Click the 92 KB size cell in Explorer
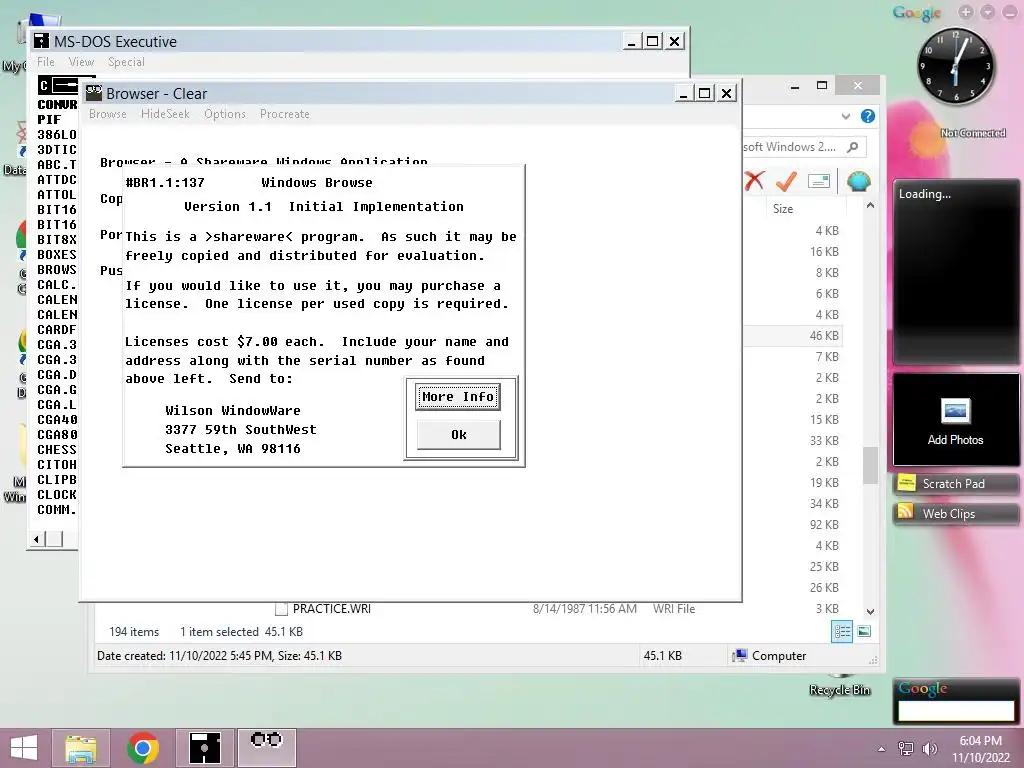 [x=824, y=525]
